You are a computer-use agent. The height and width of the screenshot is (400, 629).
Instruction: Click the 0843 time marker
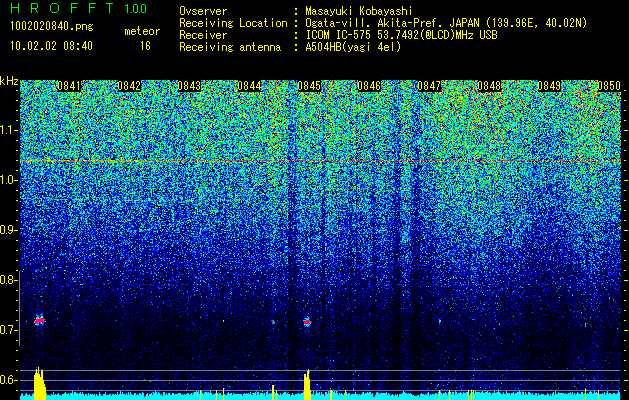pyautogui.click(x=189, y=86)
